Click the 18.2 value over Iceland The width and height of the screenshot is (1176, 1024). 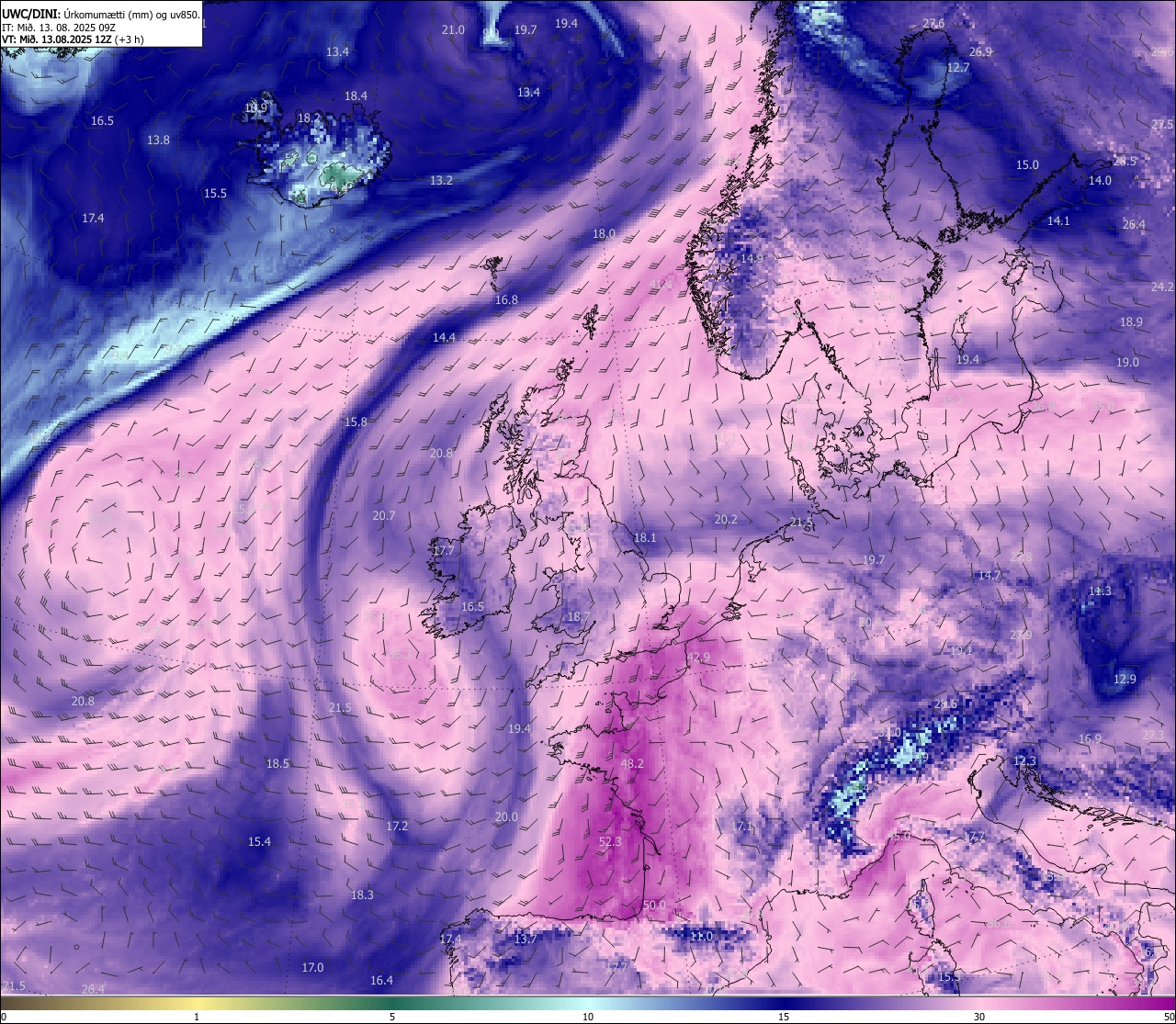[310, 118]
